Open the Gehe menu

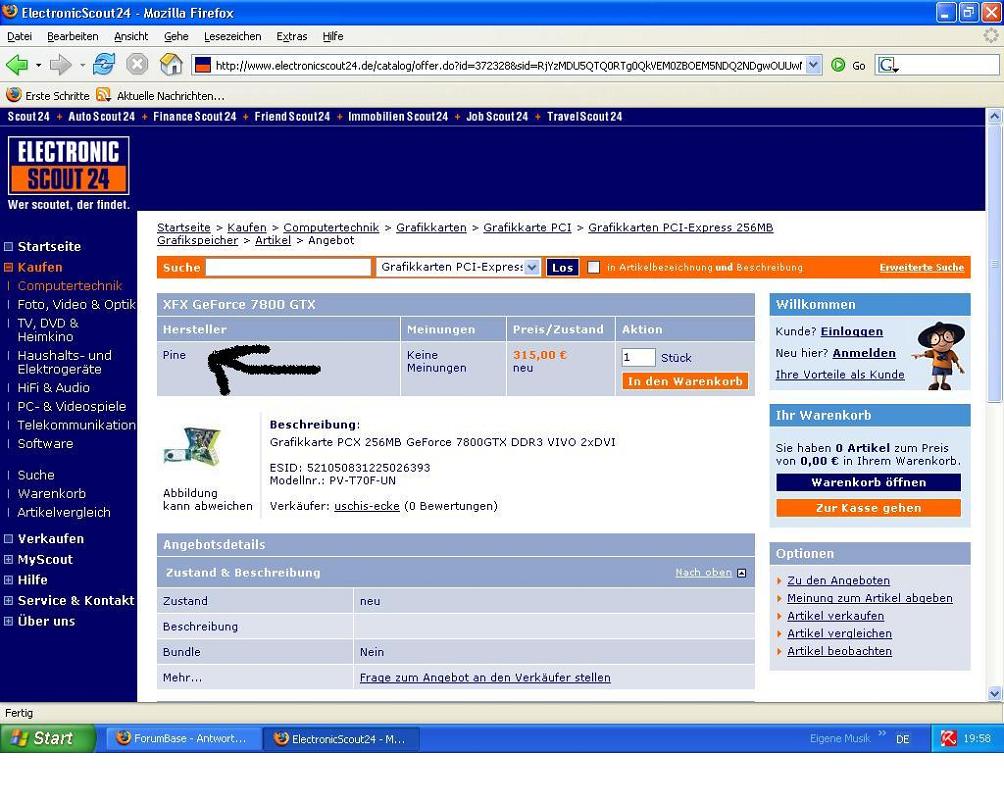click(x=176, y=36)
